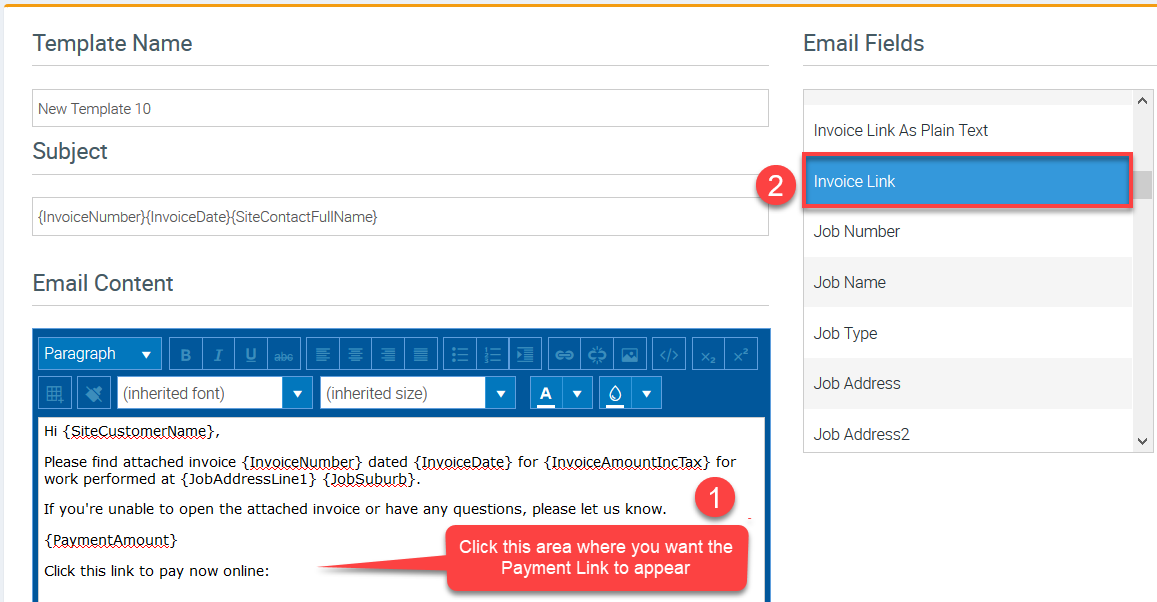The image size is (1157, 602).
Task: Click the insert table icon
Action: coord(55,393)
